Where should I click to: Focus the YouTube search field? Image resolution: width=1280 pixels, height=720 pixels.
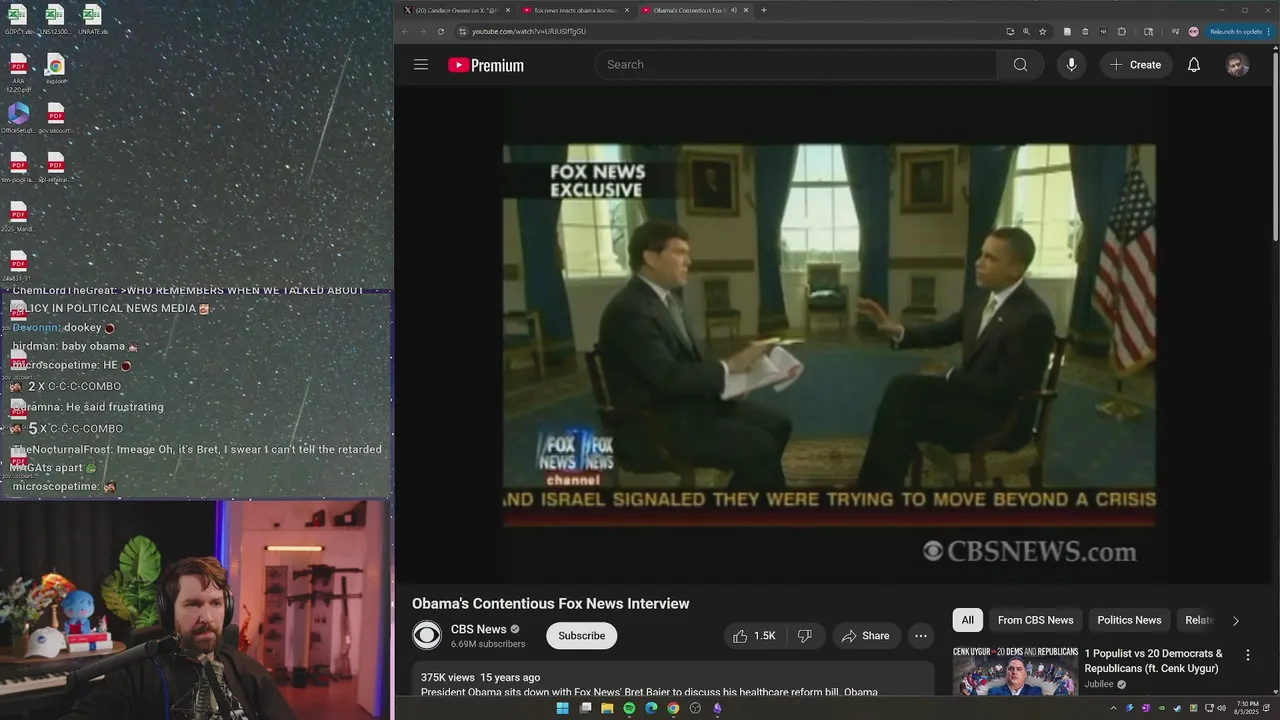(796, 65)
